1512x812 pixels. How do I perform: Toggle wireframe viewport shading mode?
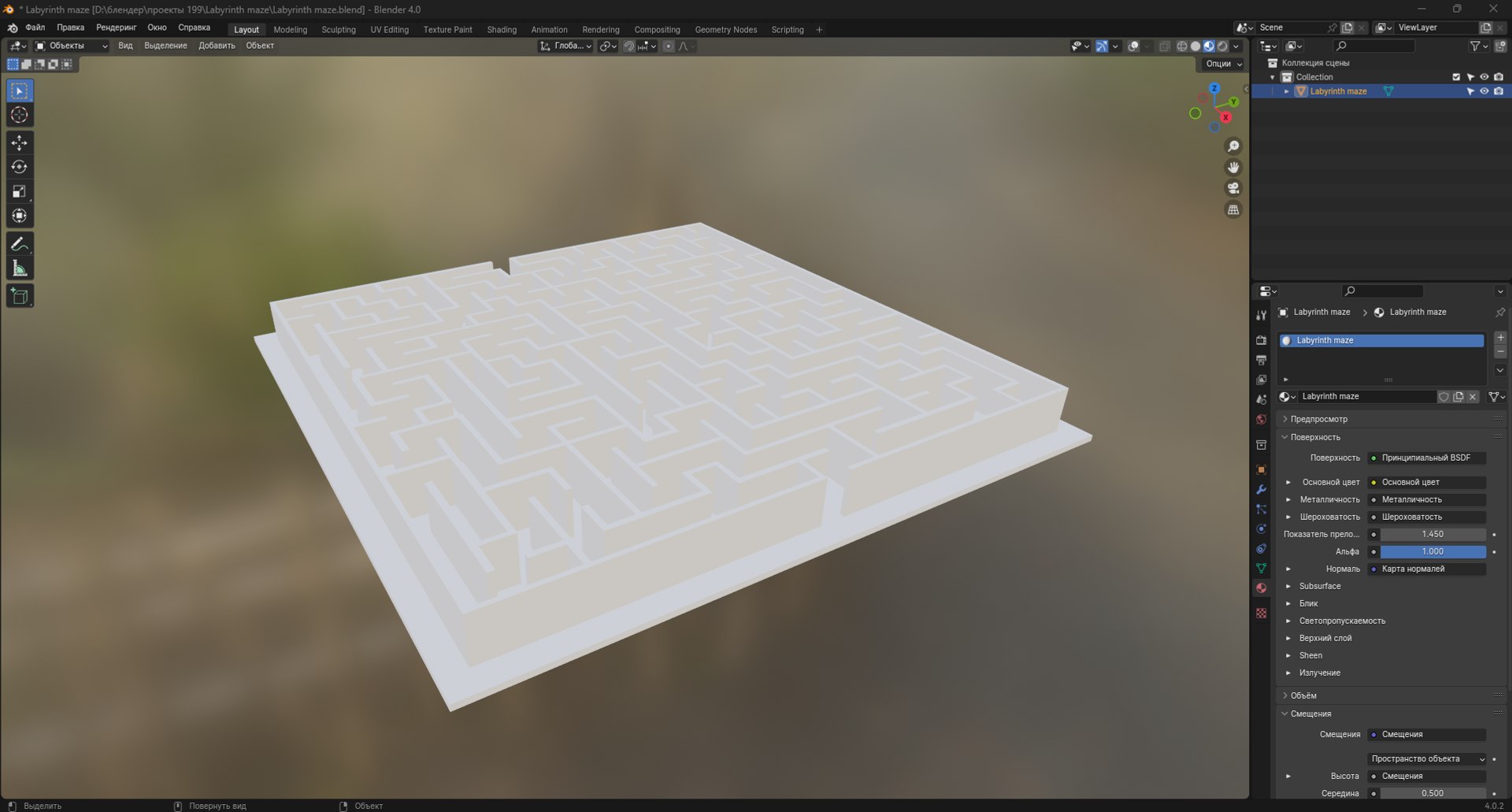(x=1182, y=46)
